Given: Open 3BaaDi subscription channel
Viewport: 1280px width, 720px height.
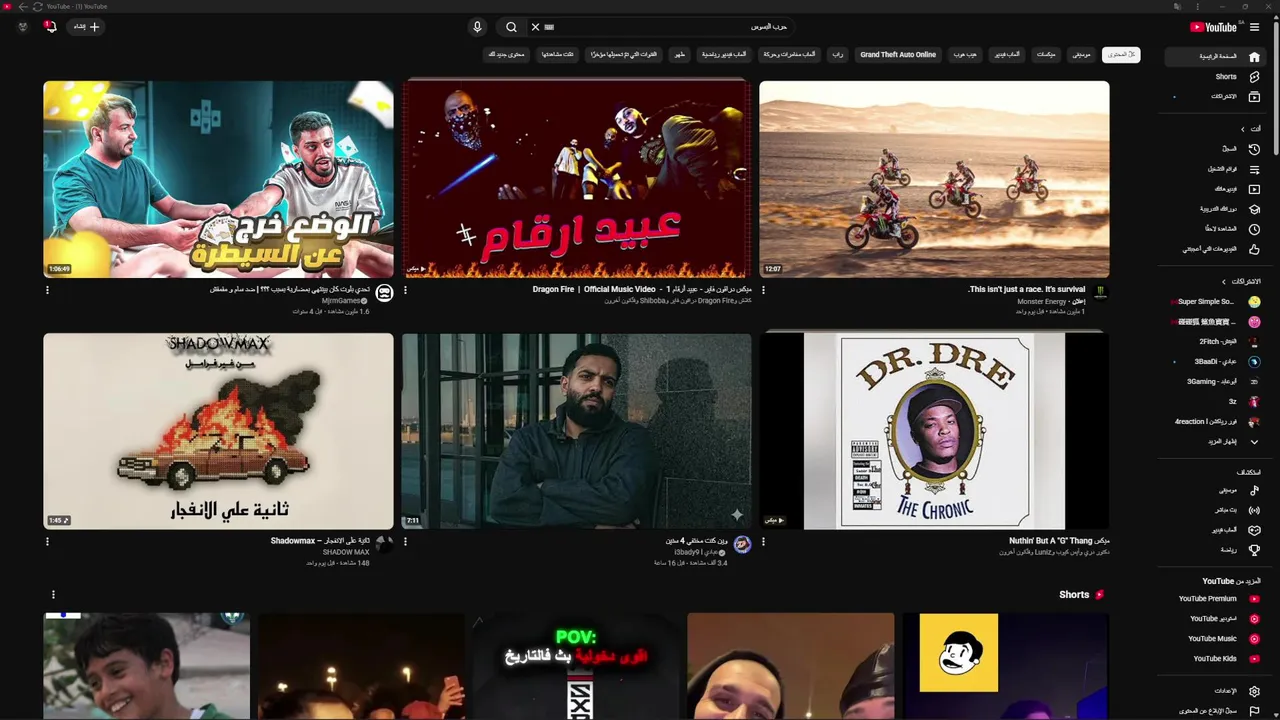Looking at the screenshot, I should coord(1215,362).
